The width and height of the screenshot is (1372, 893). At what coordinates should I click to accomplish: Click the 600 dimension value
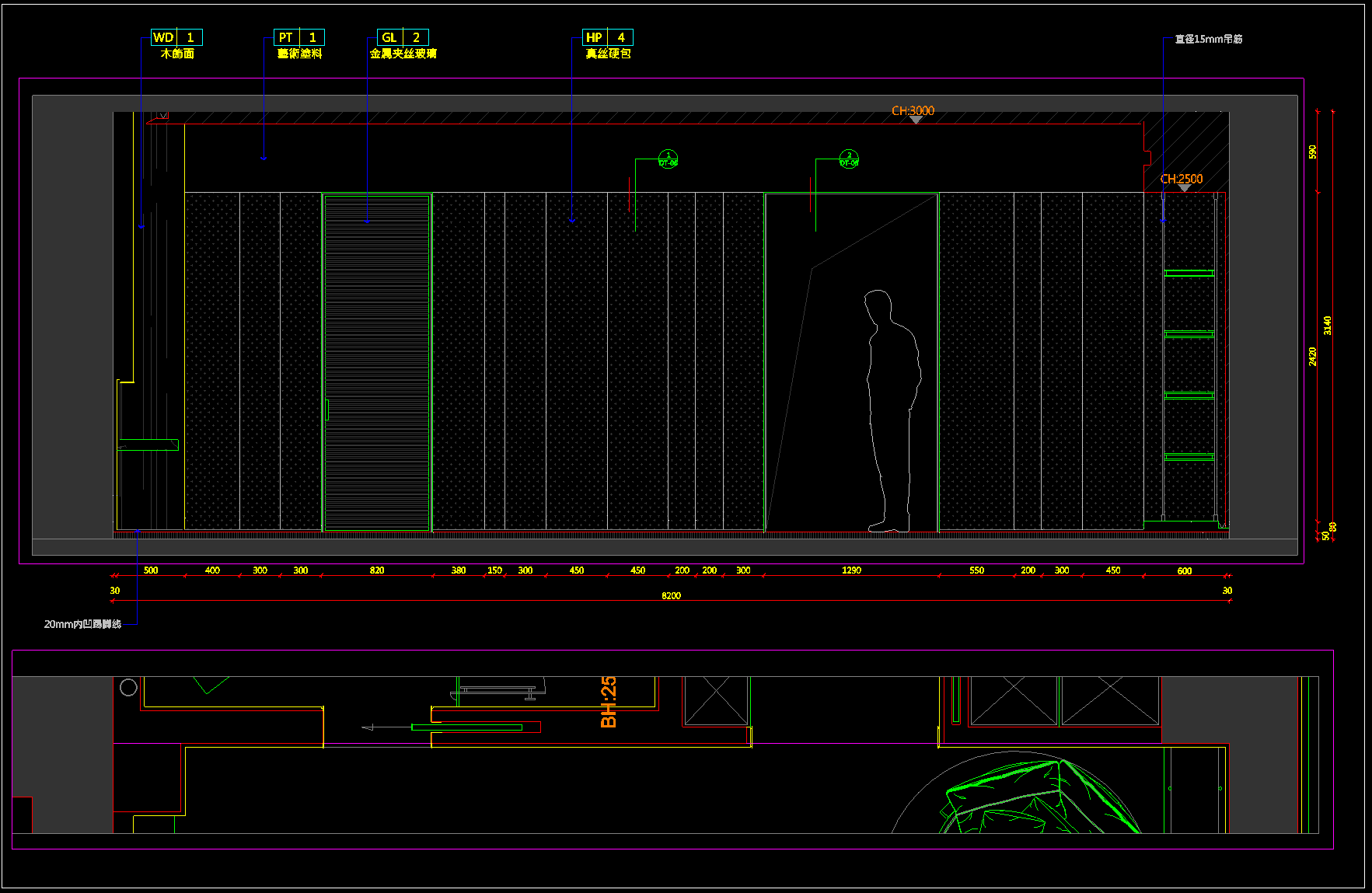[x=1184, y=571]
